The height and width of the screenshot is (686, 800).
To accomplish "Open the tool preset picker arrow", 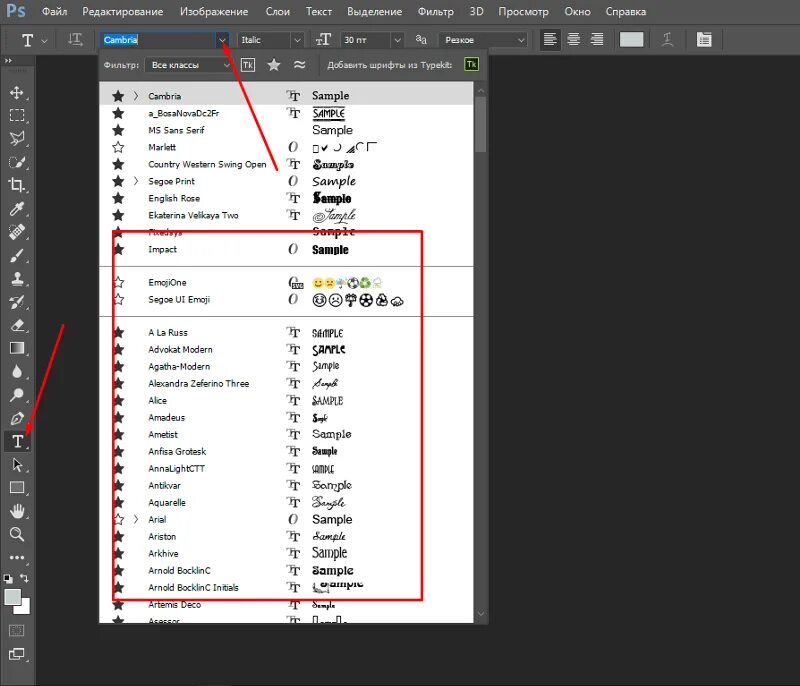I will [x=44, y=40].
